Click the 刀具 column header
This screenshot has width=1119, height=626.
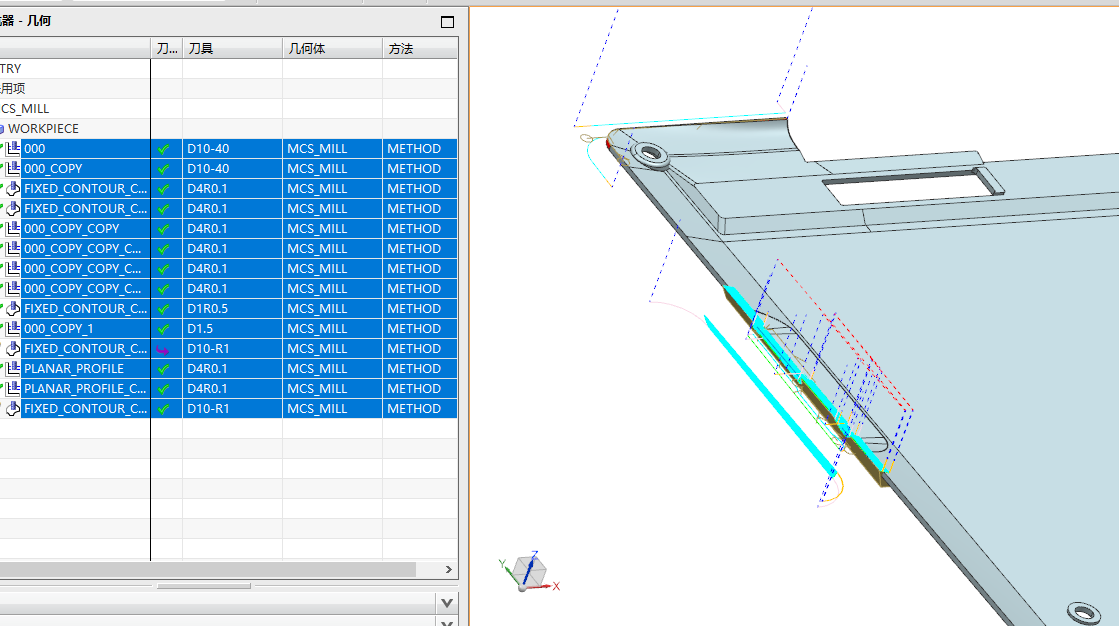tap(233, 49)
